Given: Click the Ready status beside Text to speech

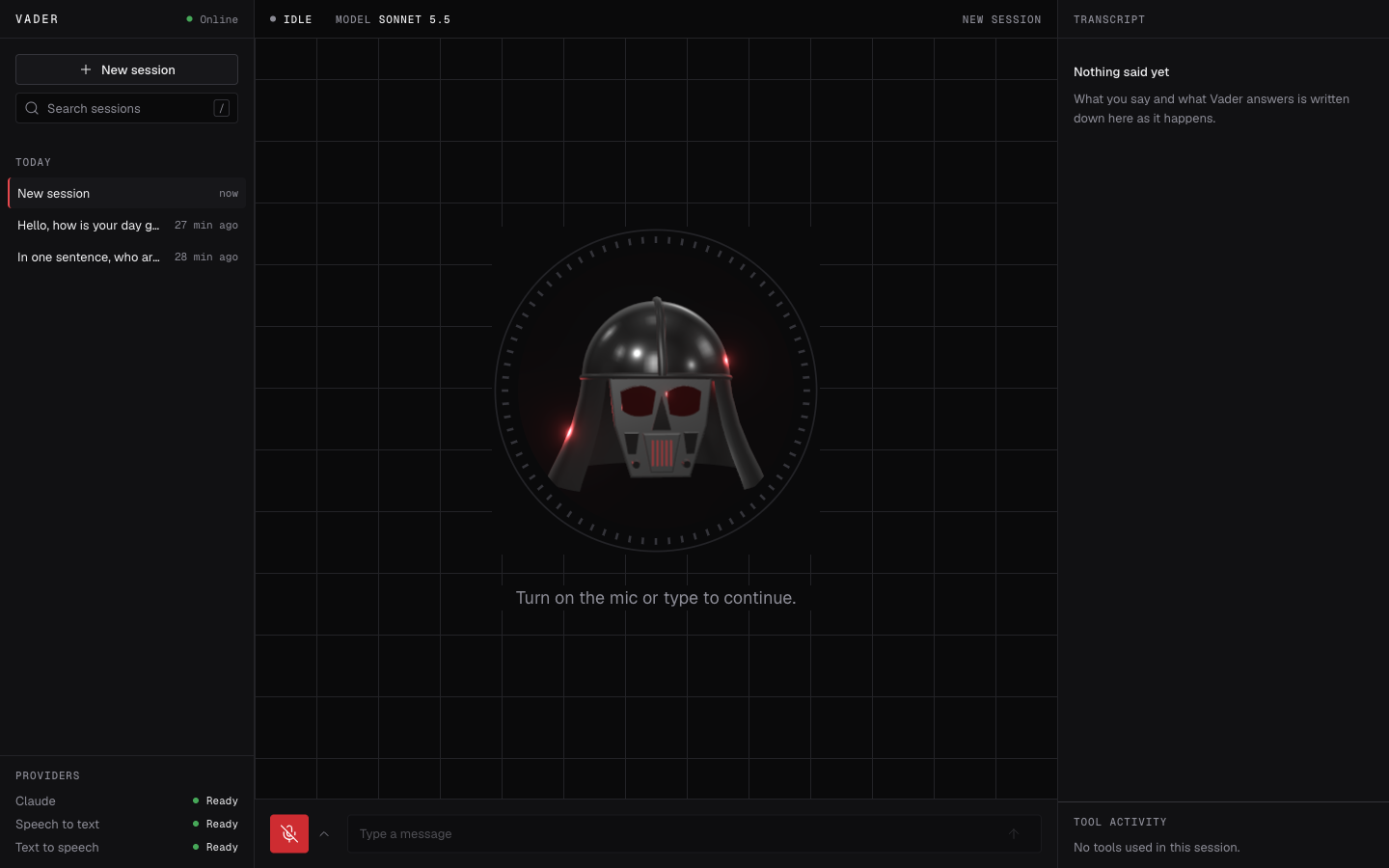Looking at the screenshot, I should coord(215,847).
